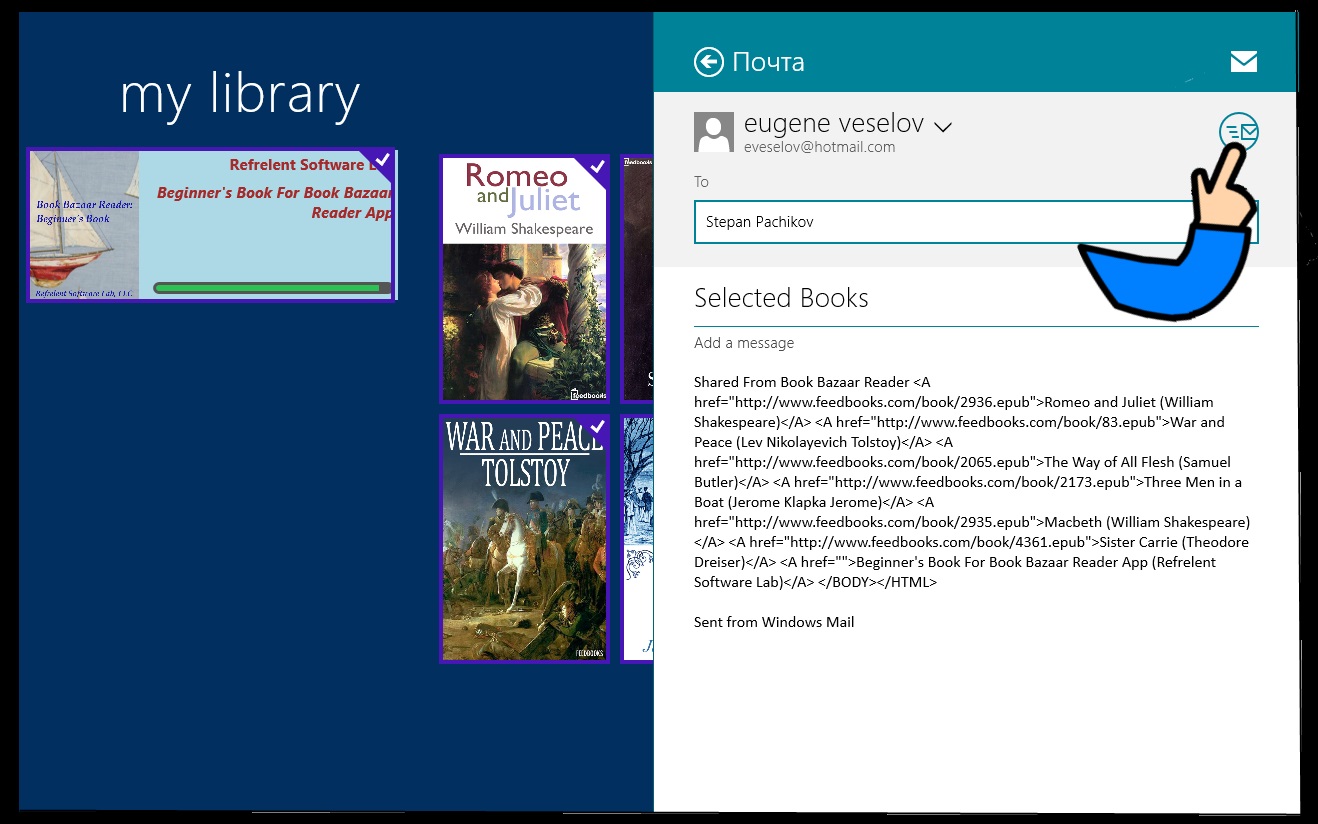Uncheck the War and Peace checkmark
Screen dimensions: 1318x824
[597, 427]
